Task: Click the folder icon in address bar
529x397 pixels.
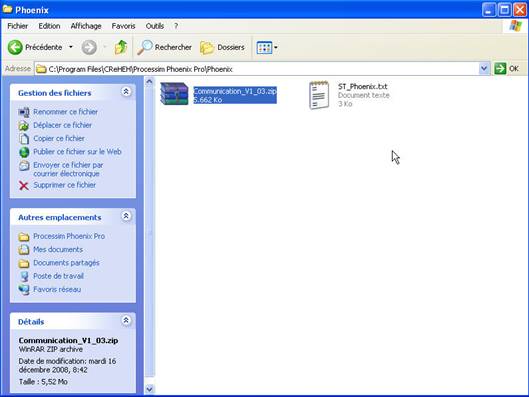Action: click(x=41, y=69)
